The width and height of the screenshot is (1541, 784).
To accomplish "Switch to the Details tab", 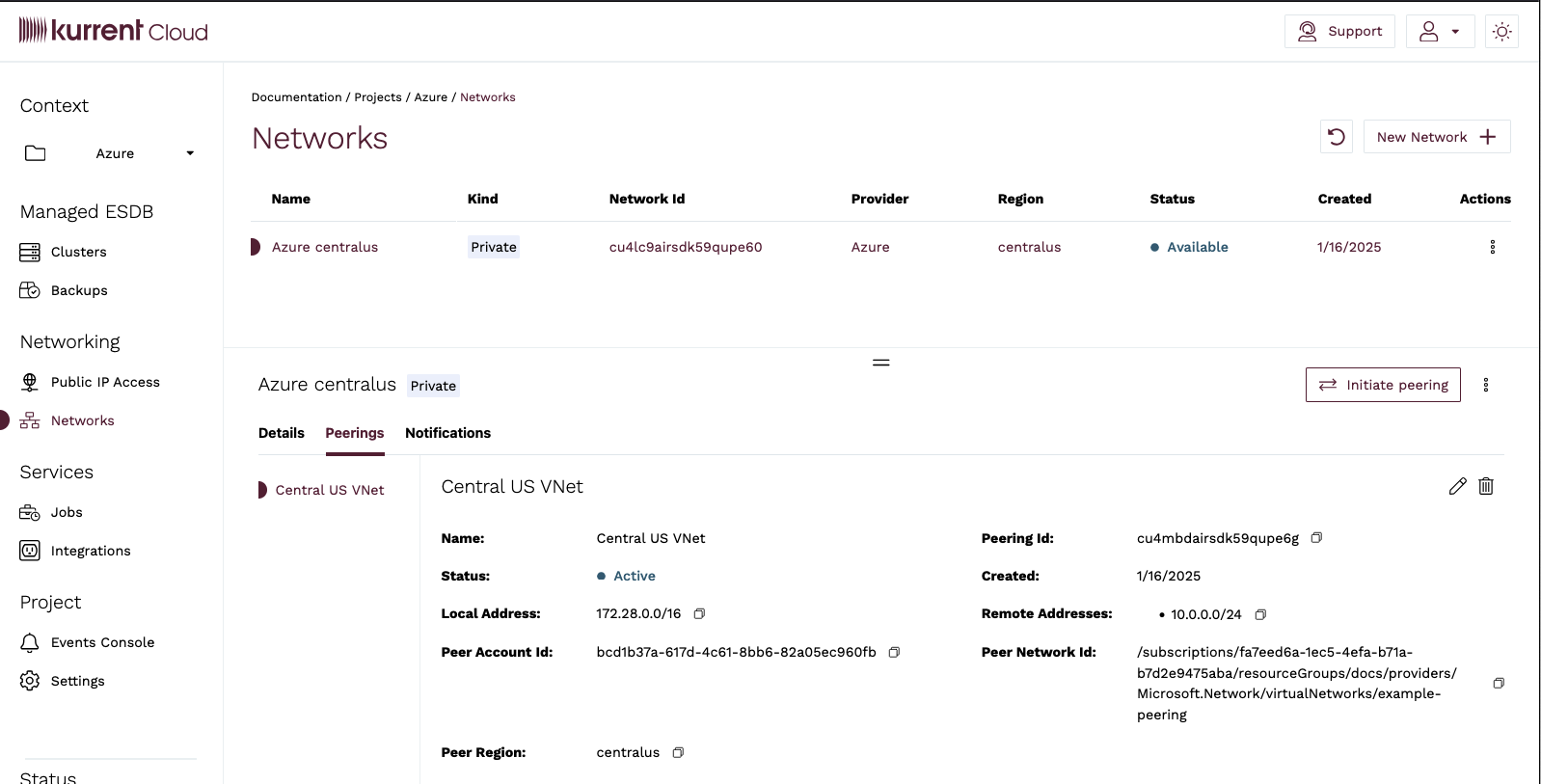I will [x=281, y=433].
